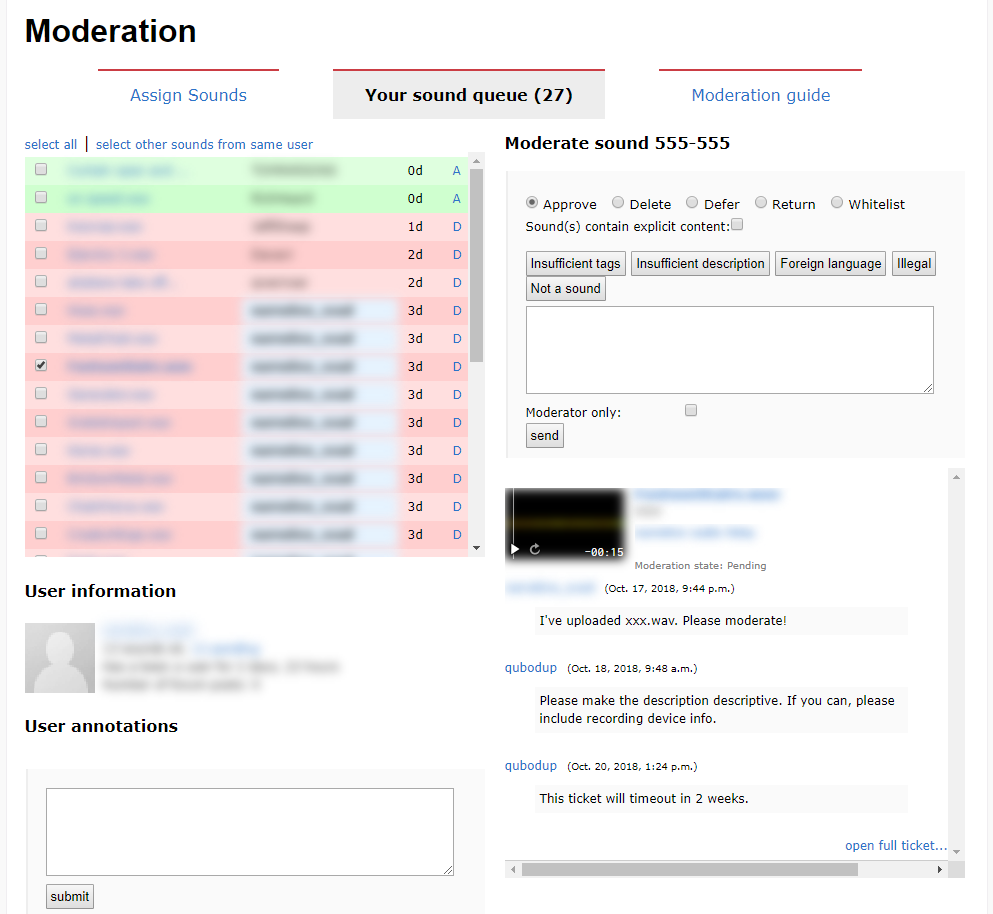993x914 pixels.
Task: Open the Moderation guide tab
Action: (760, 94)
